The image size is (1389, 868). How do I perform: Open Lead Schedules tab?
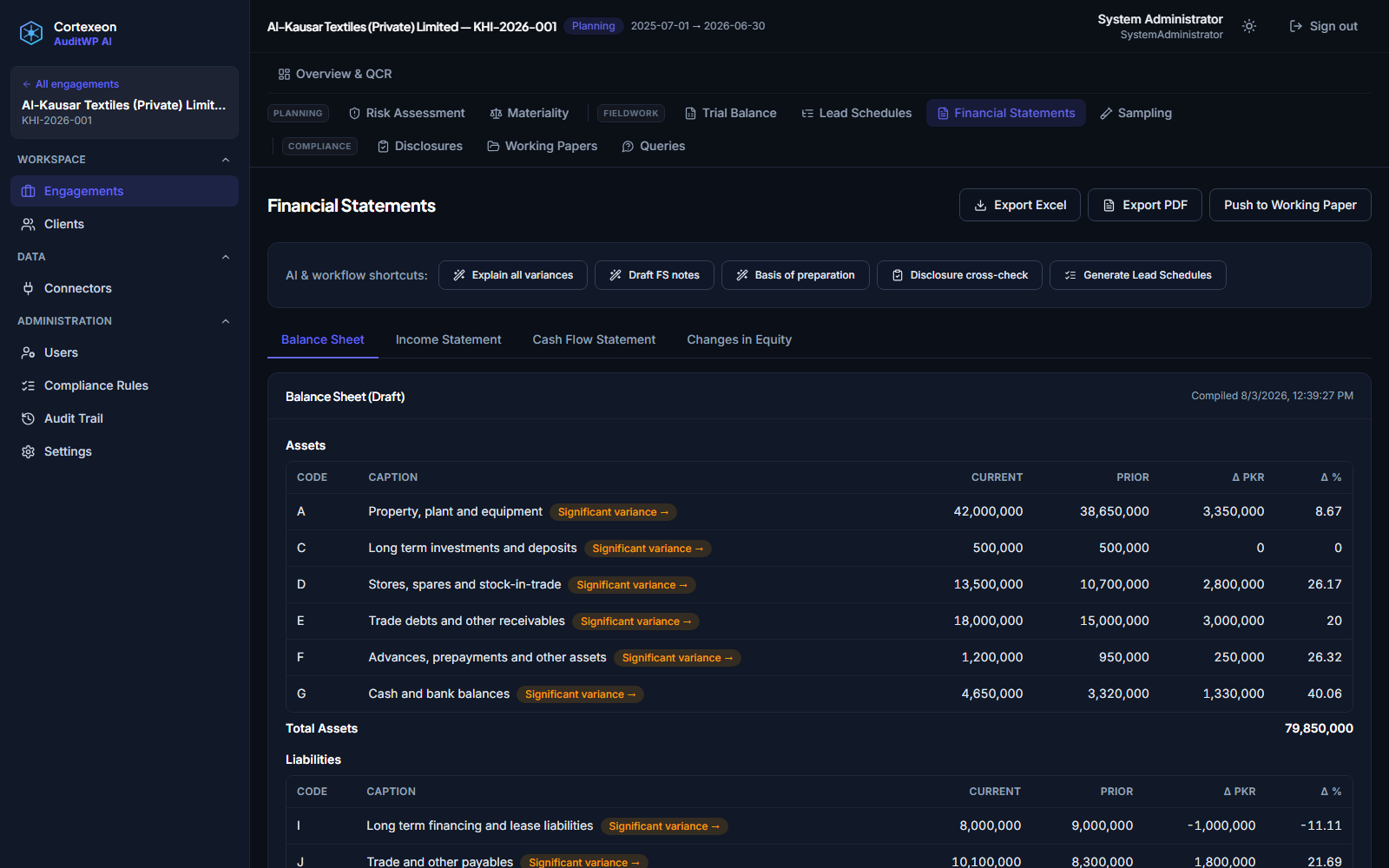856,113
